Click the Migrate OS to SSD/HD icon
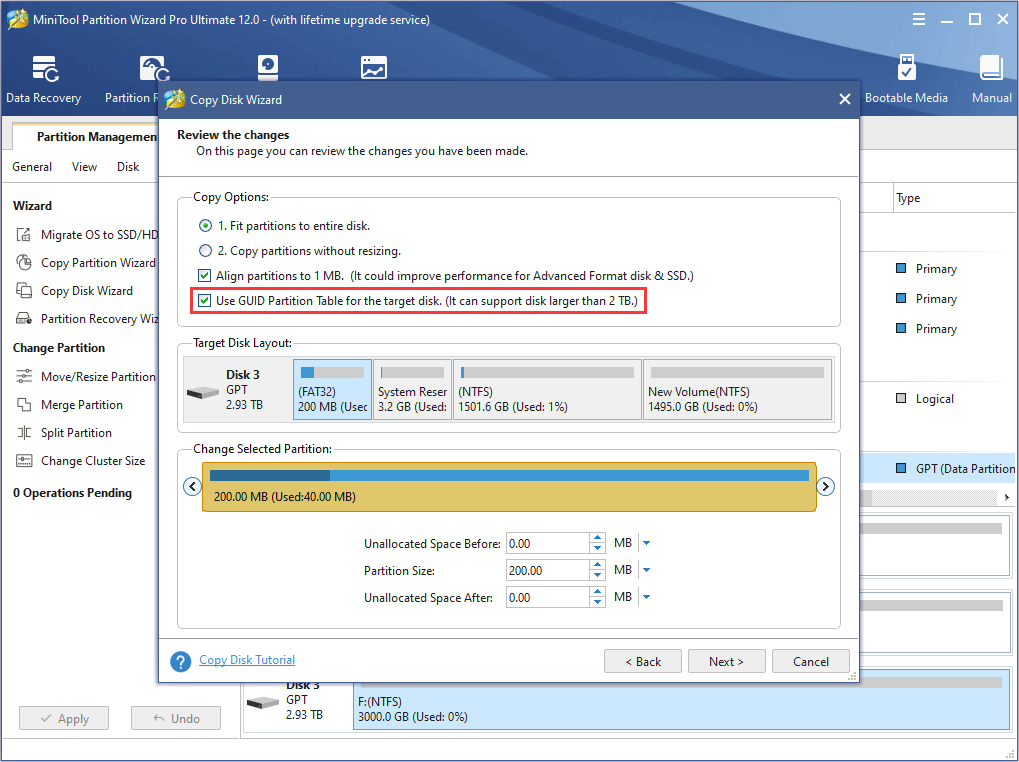This screenshot has height=762, width=1019. pyautogui.click(x=23, y=235)
